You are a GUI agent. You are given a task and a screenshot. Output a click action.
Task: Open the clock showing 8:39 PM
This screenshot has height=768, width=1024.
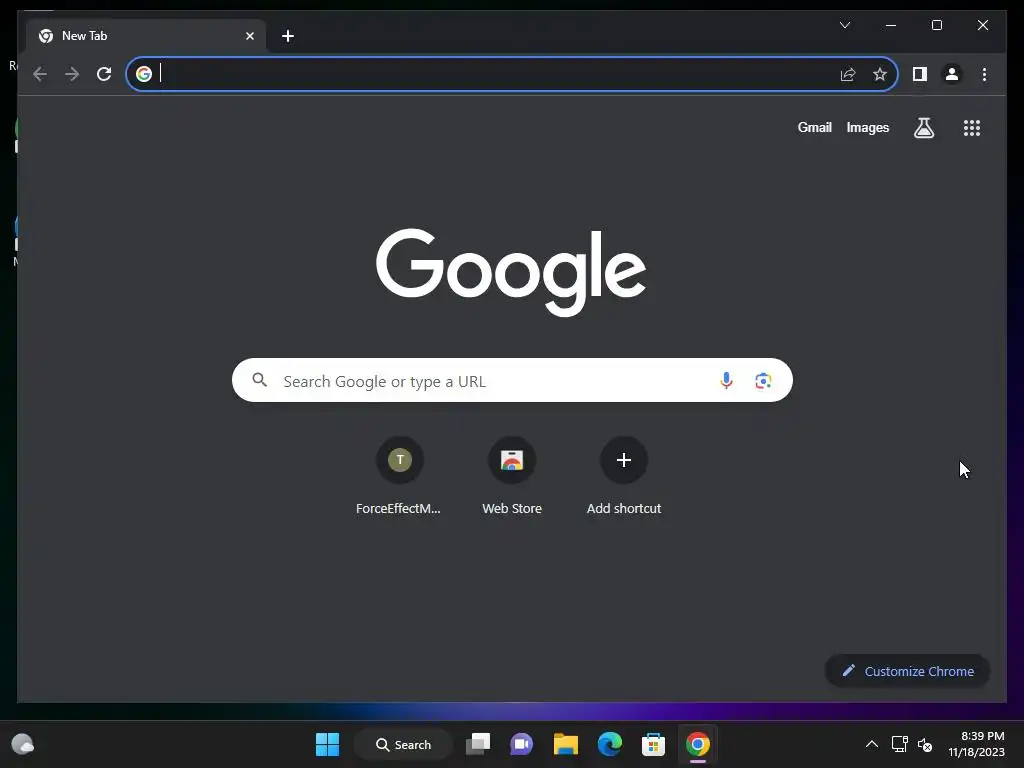coord(976,744)
